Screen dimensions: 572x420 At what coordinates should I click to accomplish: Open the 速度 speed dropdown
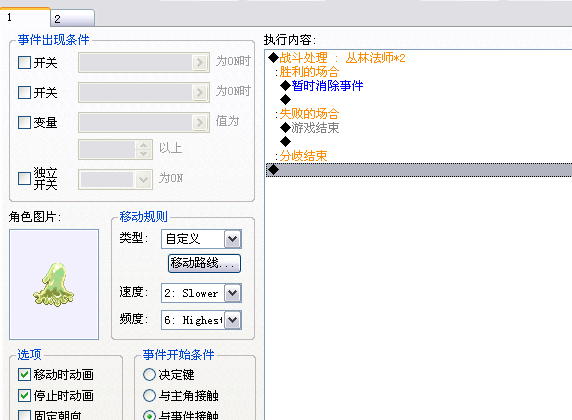pyautogui.click(x=232, y=293)
